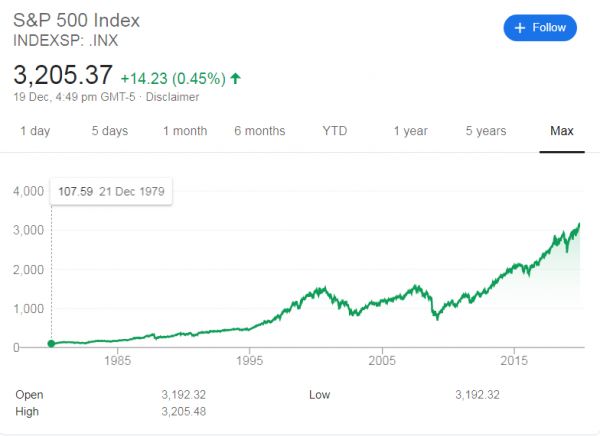Show the 1 month chart range
The width and height of the screenshot is (600, 436).
pyautogui.click(x=185, y=131)
